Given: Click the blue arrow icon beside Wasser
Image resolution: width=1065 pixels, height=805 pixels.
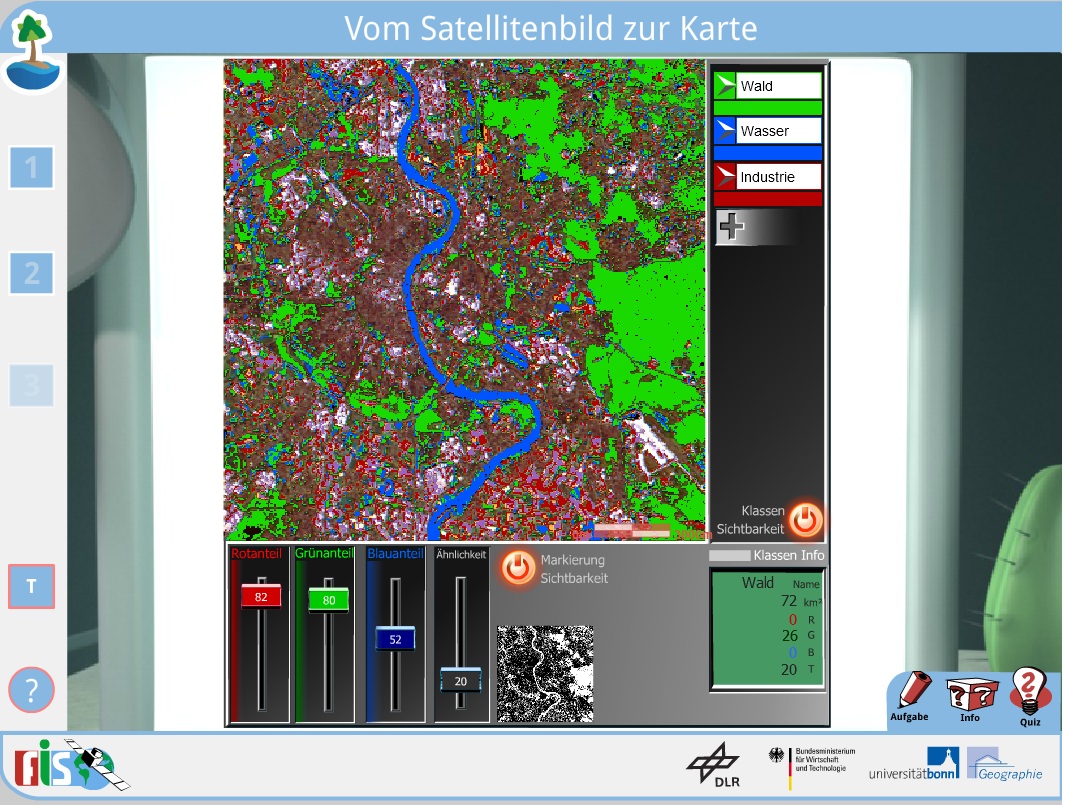Looking at the screenshot, I should click(725, 131).
